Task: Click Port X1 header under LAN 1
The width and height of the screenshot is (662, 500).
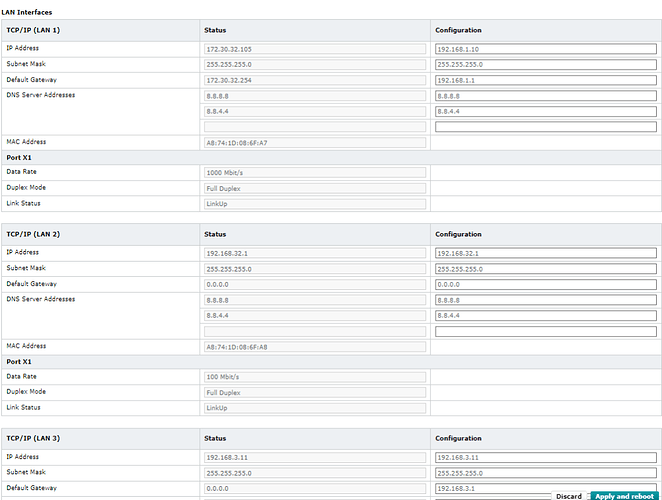Action: point(19,158)
